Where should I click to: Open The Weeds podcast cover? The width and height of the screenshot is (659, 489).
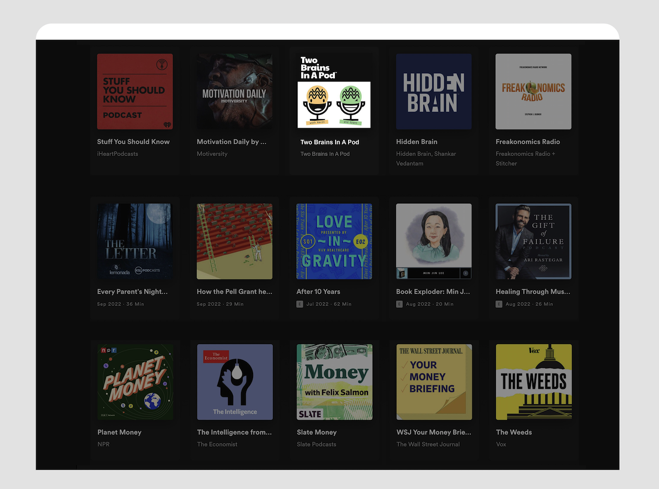(533, 382)
